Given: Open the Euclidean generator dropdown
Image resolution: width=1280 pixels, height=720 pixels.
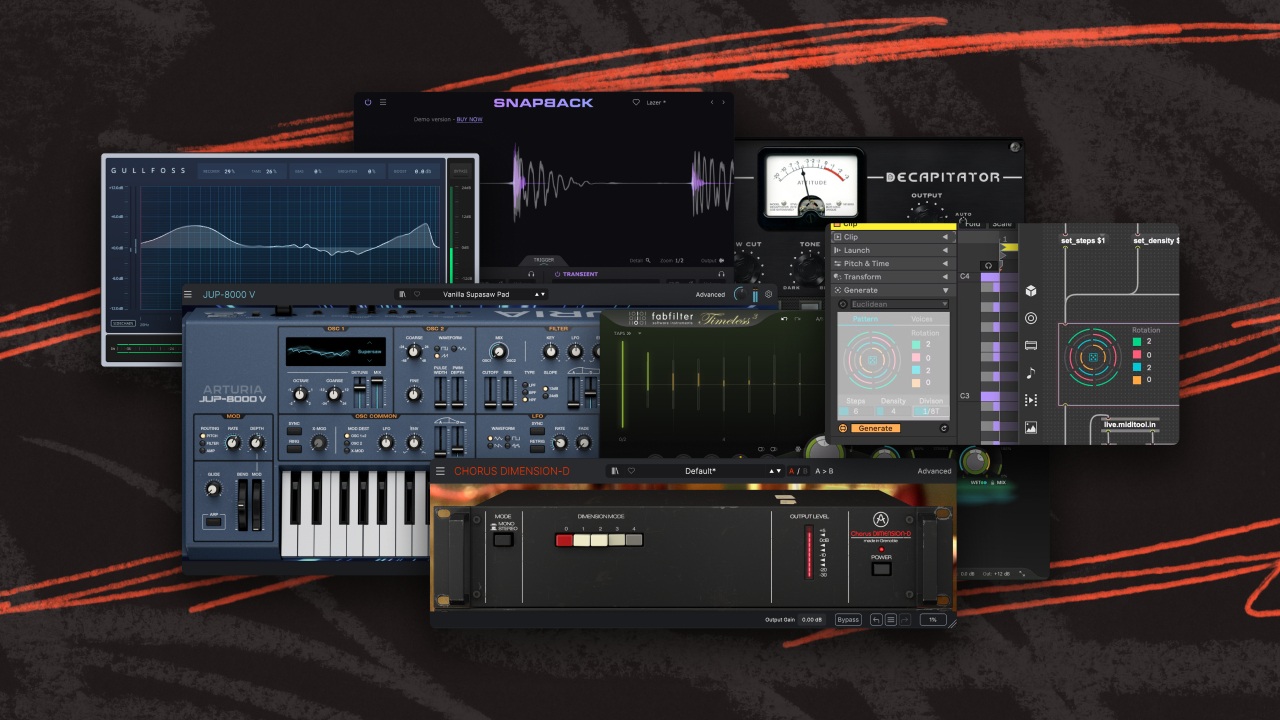Looking at the screenshot, I should click(893, 304).
